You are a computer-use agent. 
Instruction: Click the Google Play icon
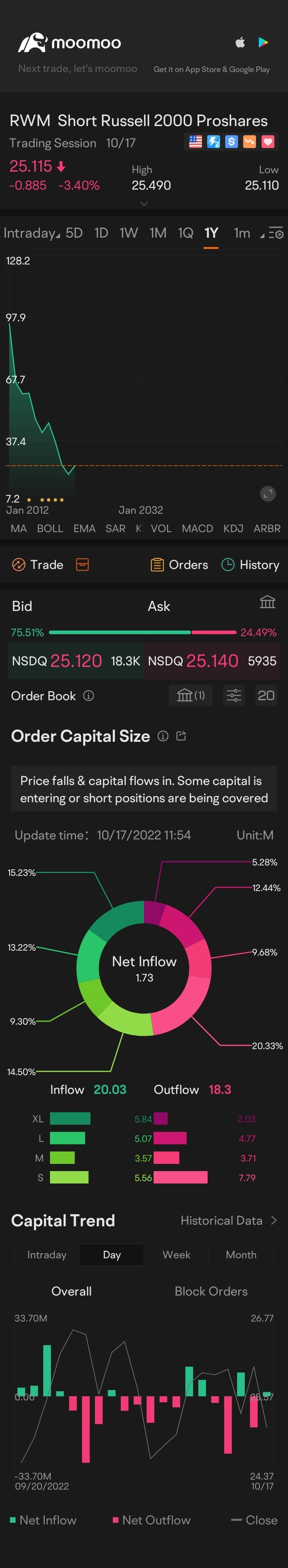[263, 42]
